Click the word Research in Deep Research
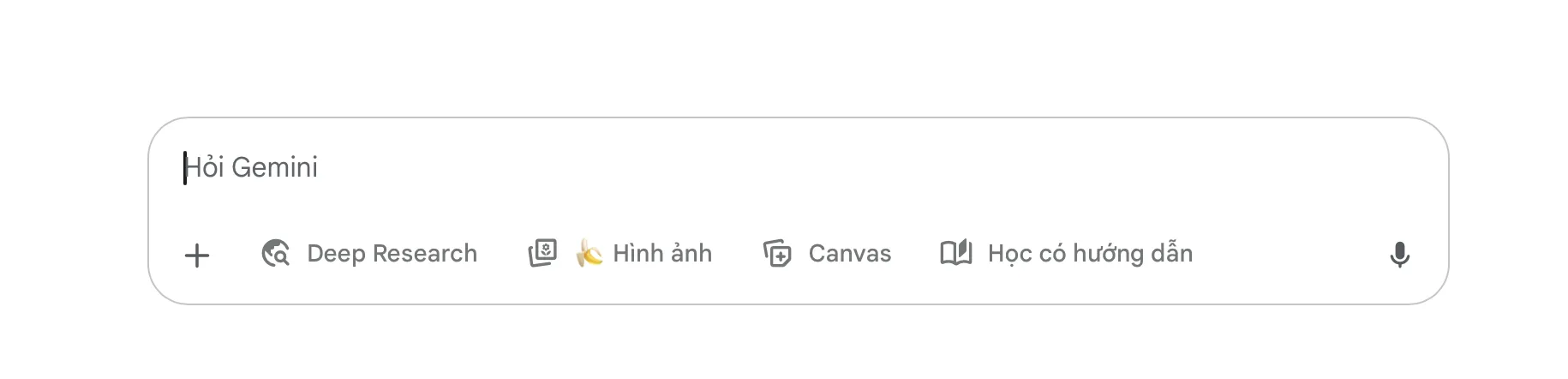 pos(424,254)
